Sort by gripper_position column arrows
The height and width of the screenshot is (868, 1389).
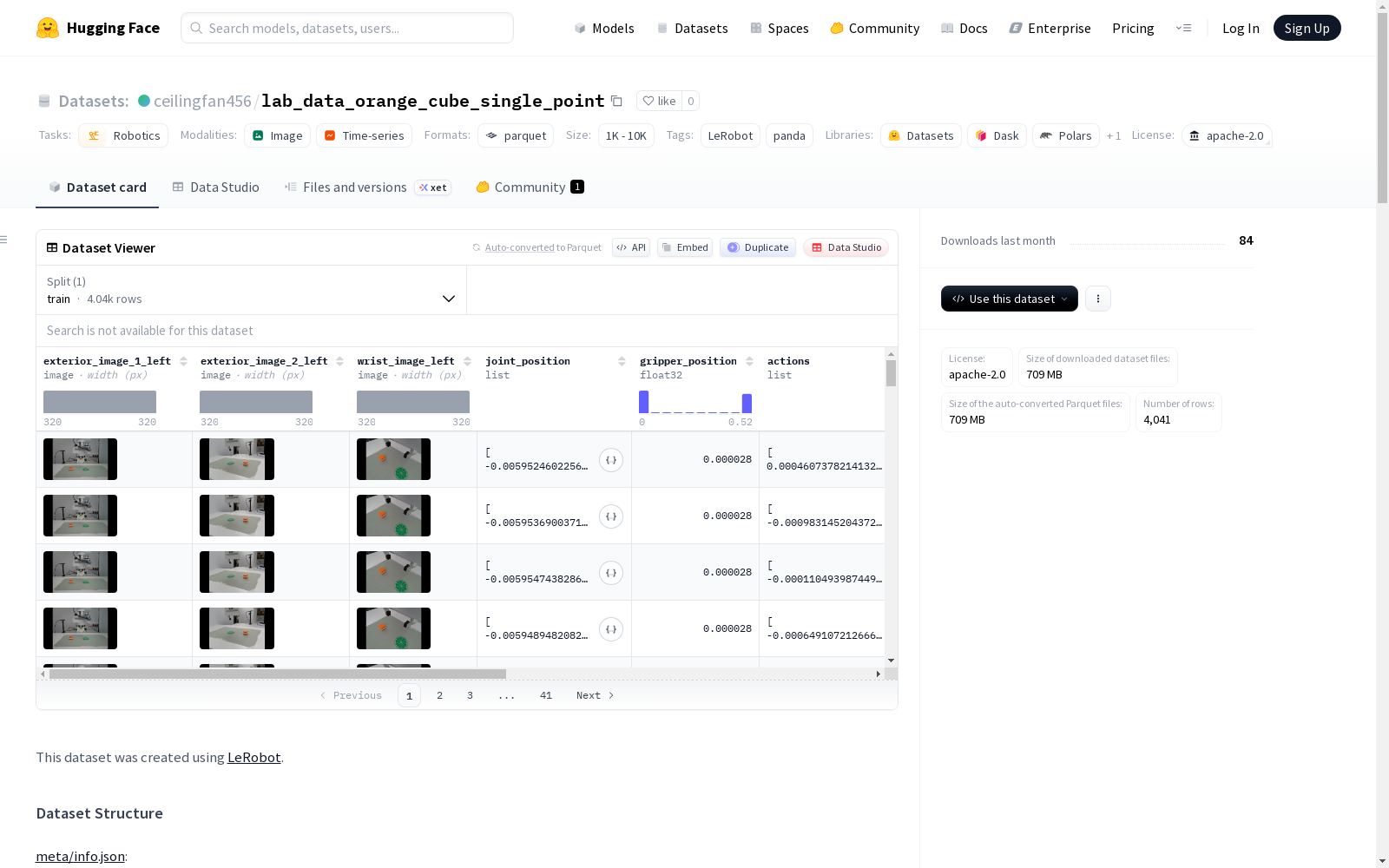[749, 361]
